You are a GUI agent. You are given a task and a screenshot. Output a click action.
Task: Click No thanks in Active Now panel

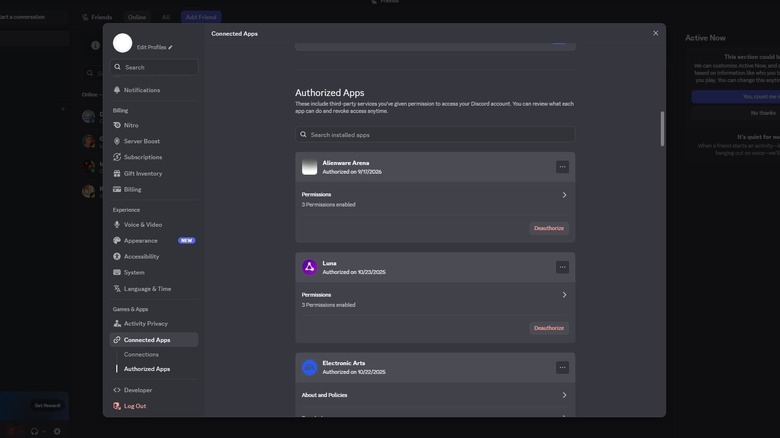coord(762,113)
